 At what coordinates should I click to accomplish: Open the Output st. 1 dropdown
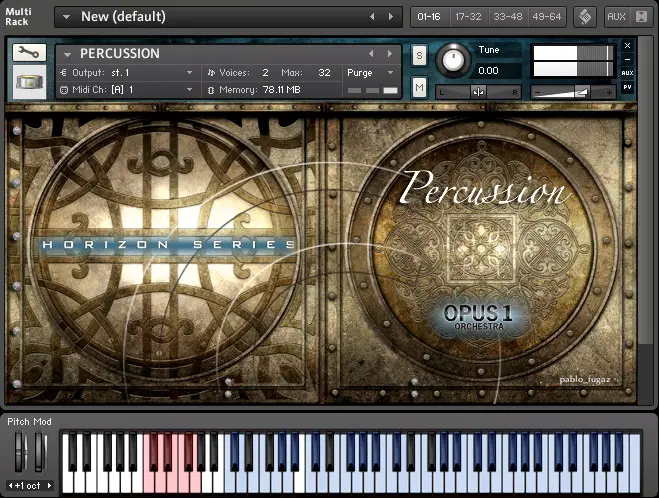pyautogui.click(x=127, y=73)
